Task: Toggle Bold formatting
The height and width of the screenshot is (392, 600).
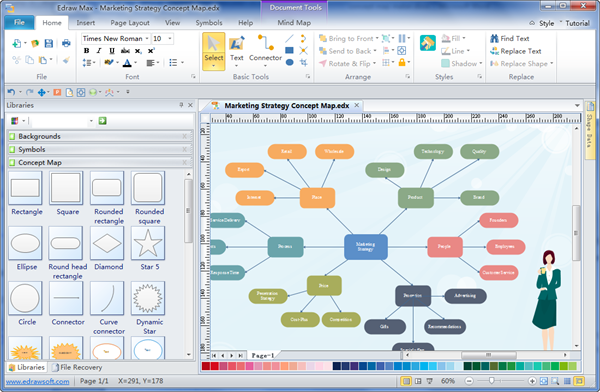Action: tap(86, 51)
